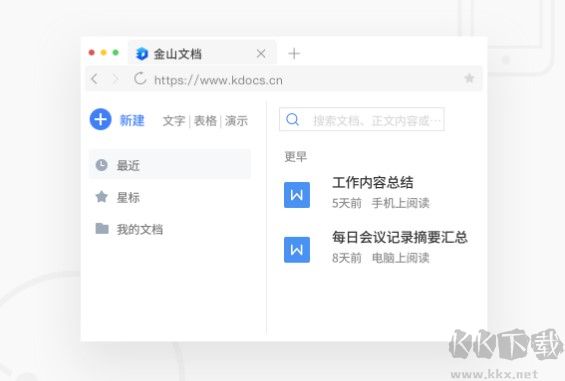Click the blue plus 新建 icon
This screenshot has height=381, width=565.
click(101, 119)
